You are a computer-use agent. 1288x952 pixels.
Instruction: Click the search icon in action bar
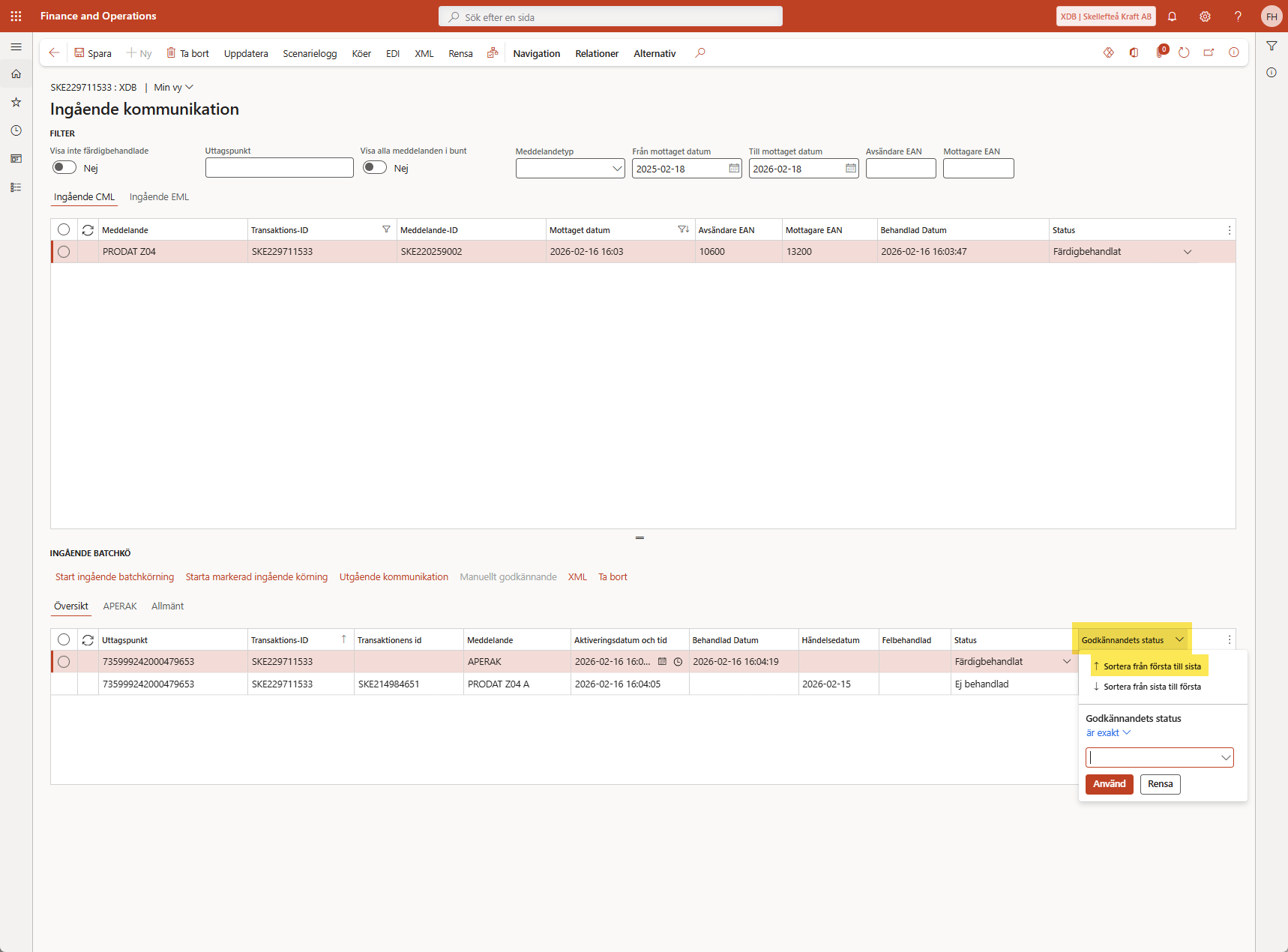coord(700,53)
